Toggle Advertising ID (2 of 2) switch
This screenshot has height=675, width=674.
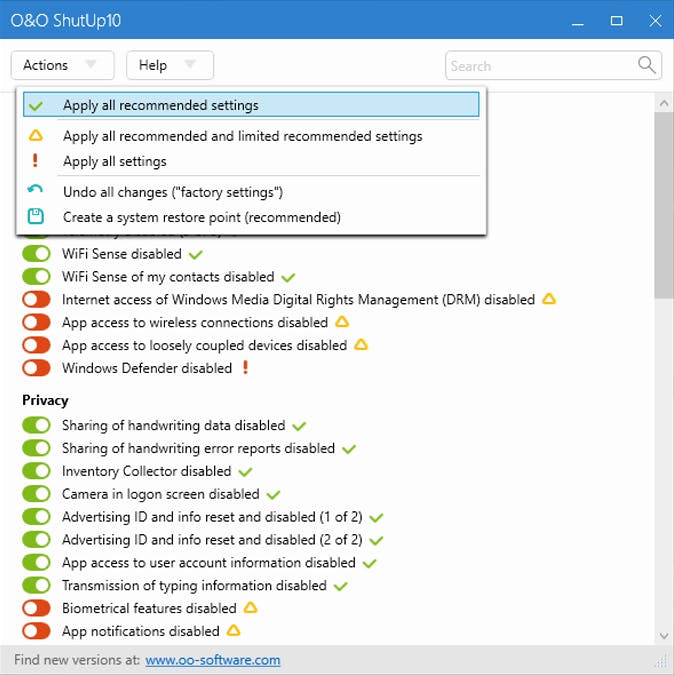[x=37, y=539]
